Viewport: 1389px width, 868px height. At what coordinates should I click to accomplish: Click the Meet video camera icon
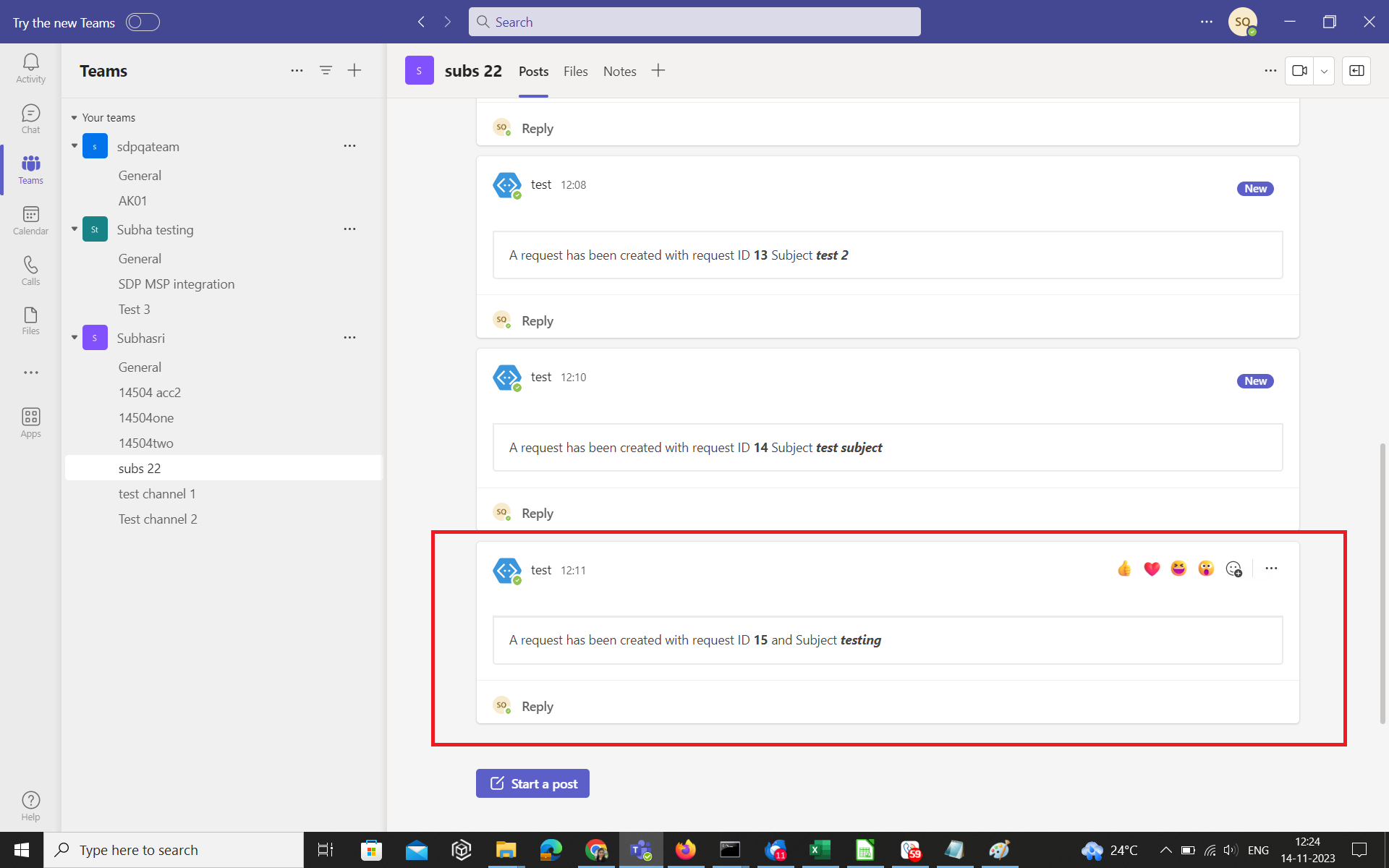(1299, 71)
